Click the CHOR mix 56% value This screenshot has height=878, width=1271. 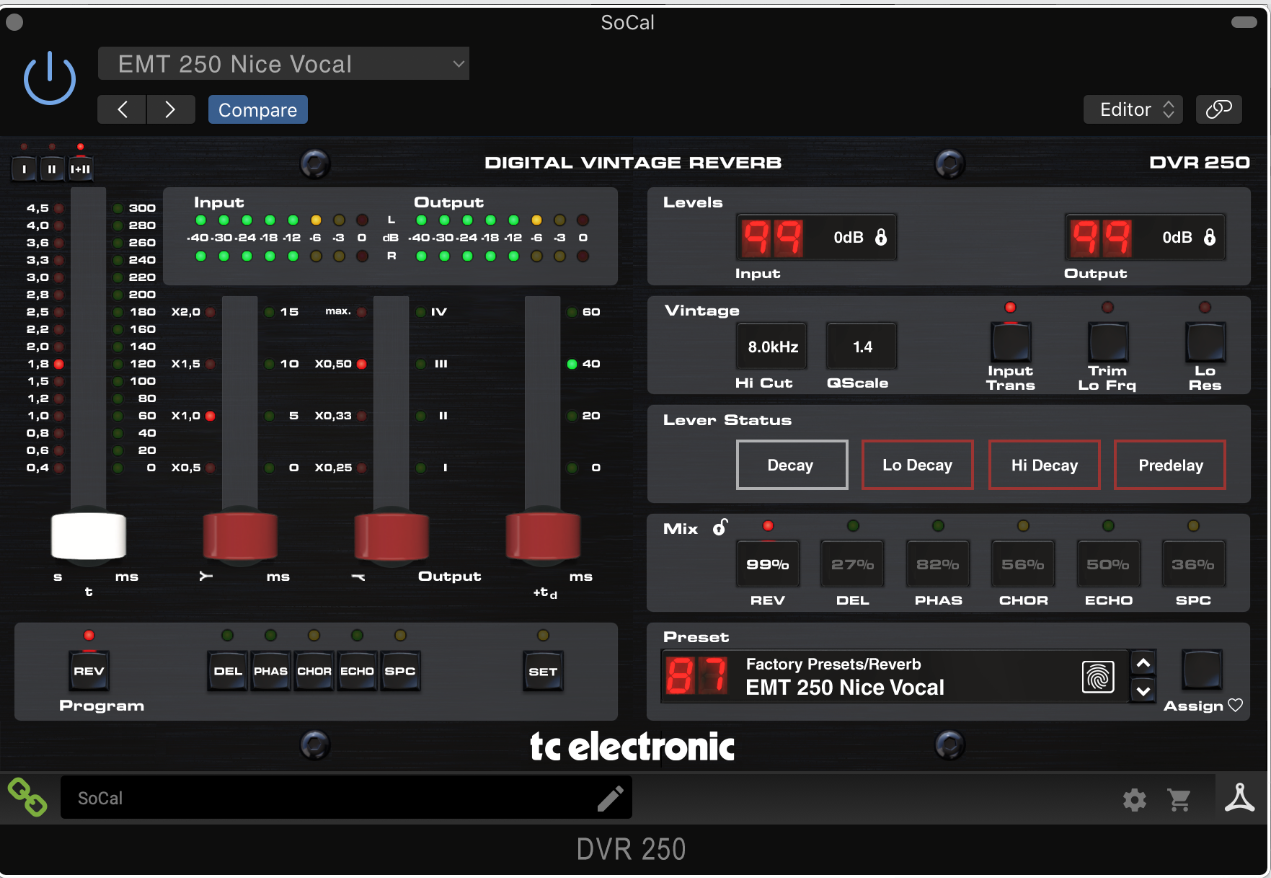[x=1023, y=565]
